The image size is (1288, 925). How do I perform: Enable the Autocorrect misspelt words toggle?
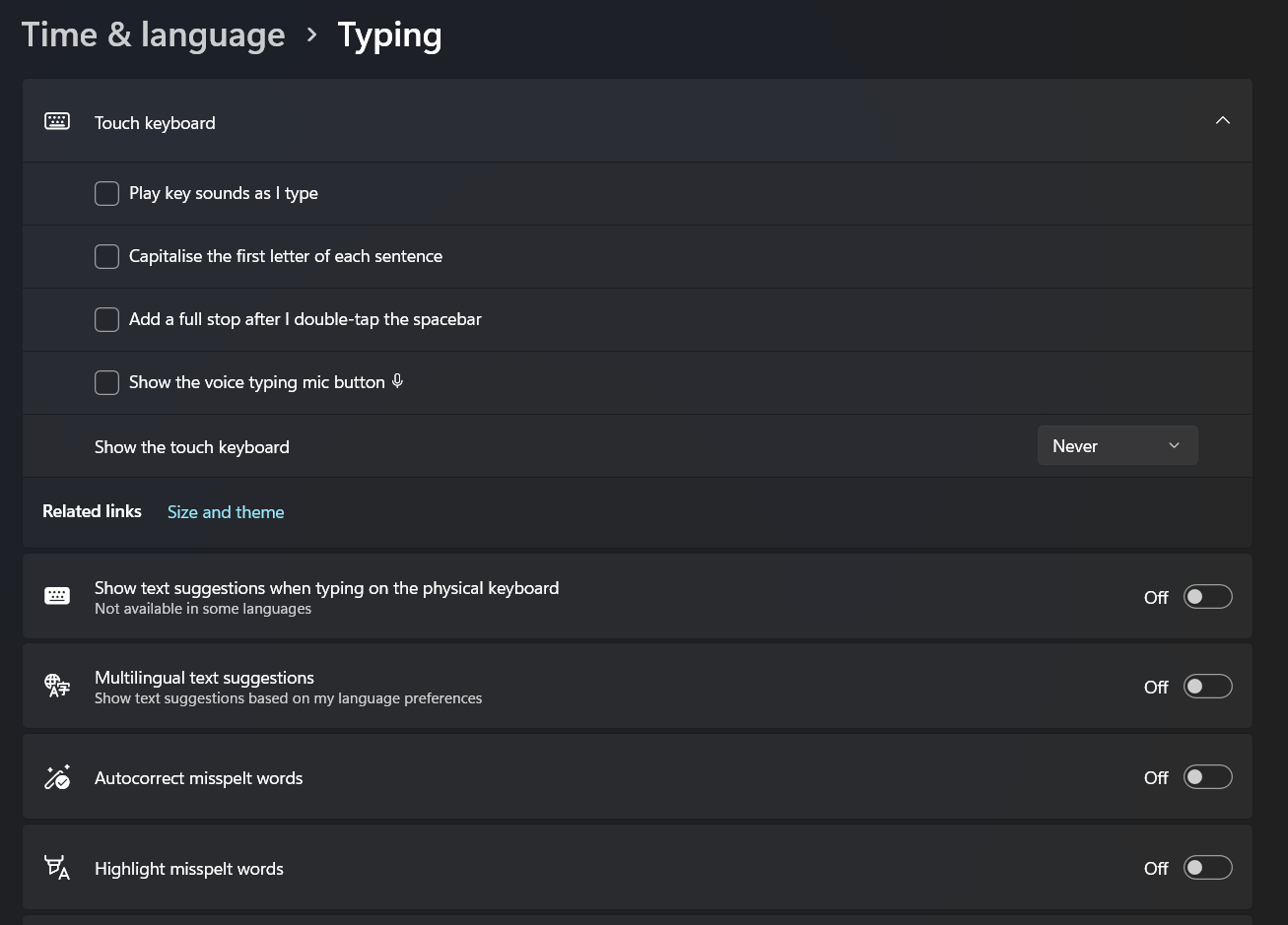point(1207,777)
